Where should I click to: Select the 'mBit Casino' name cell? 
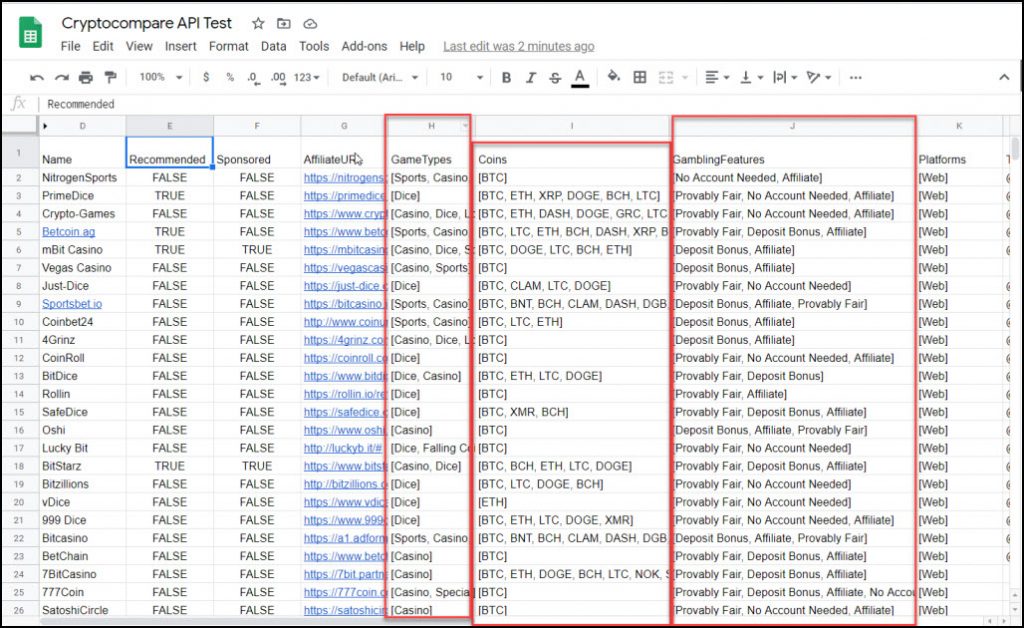pyautogui.click(x=82, y=250)
